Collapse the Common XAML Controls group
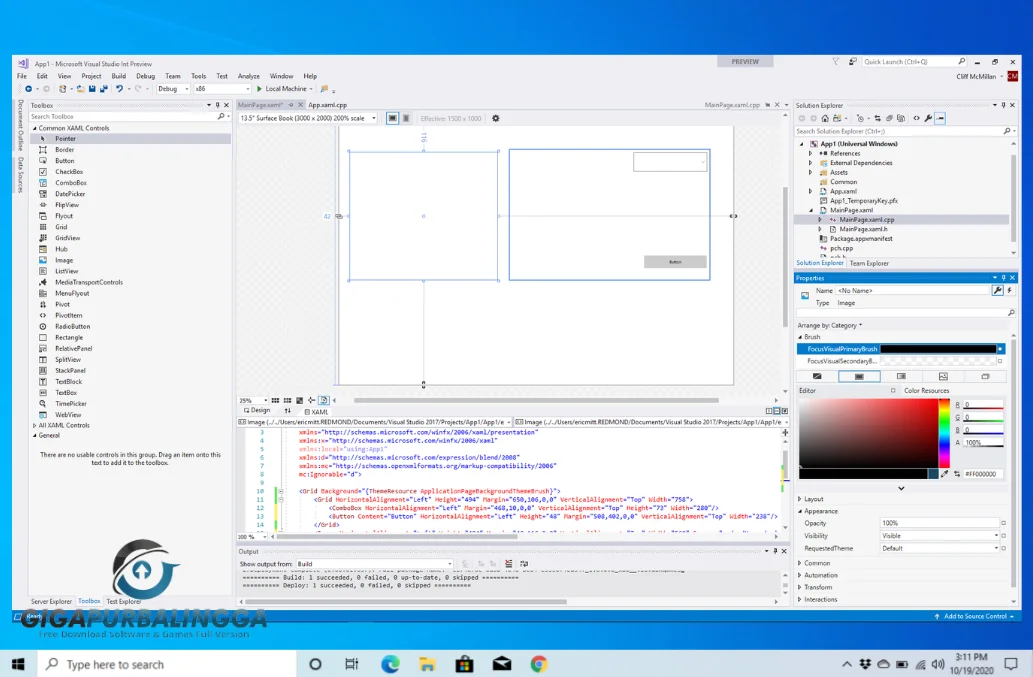This screenshot has width=1033, height=677. point(35,128)
